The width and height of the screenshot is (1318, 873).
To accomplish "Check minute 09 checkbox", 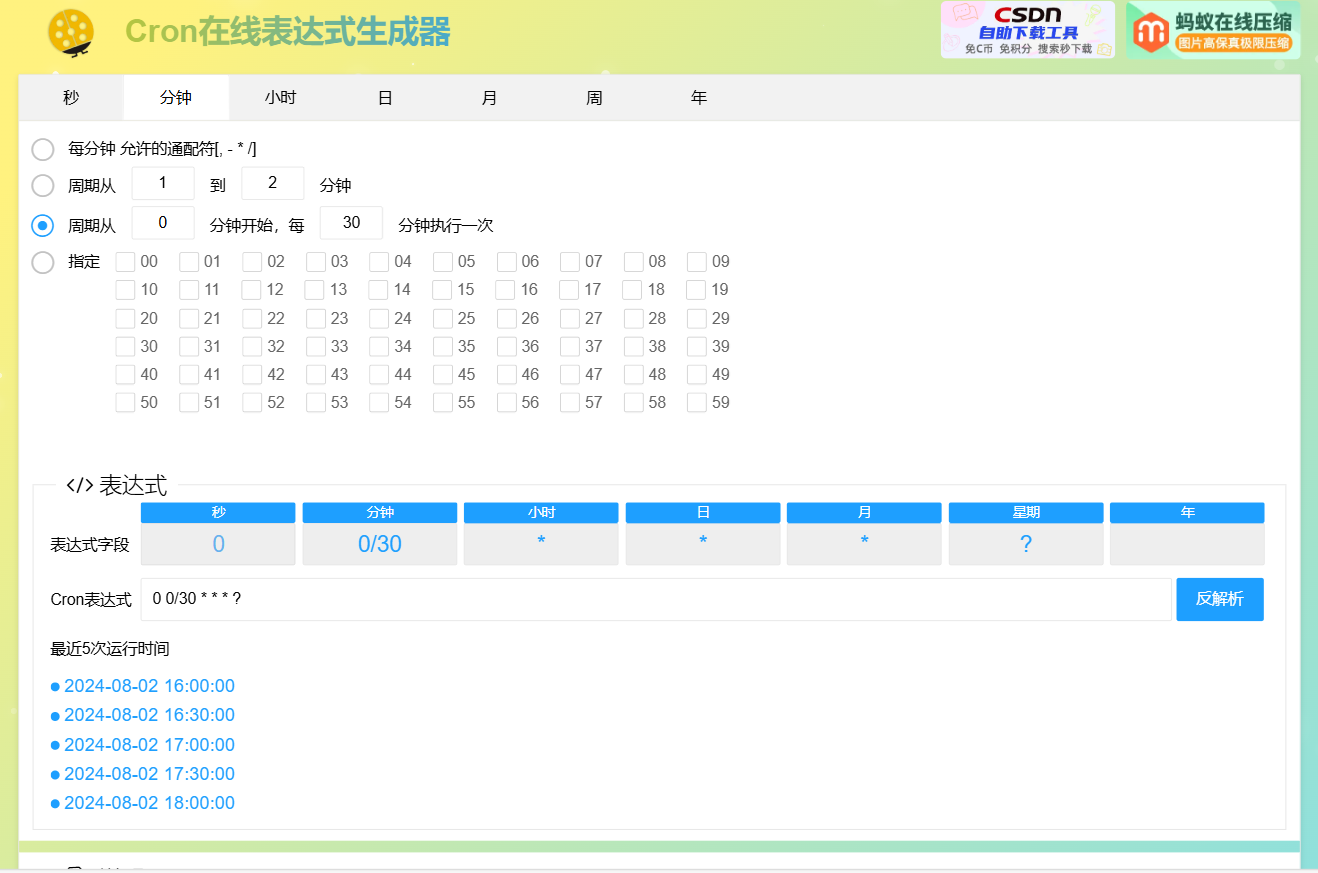I will point(697,262).
